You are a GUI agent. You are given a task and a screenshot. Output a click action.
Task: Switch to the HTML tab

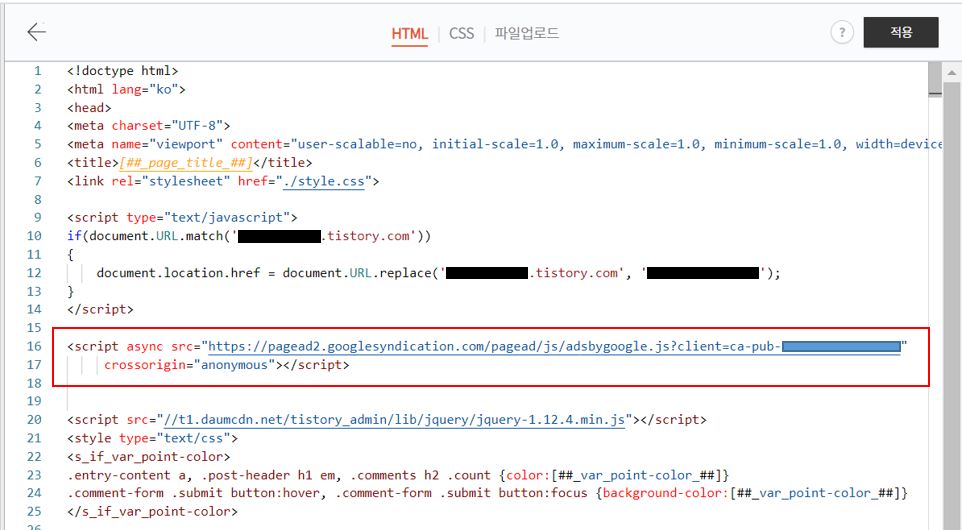(x=409, y=33)
